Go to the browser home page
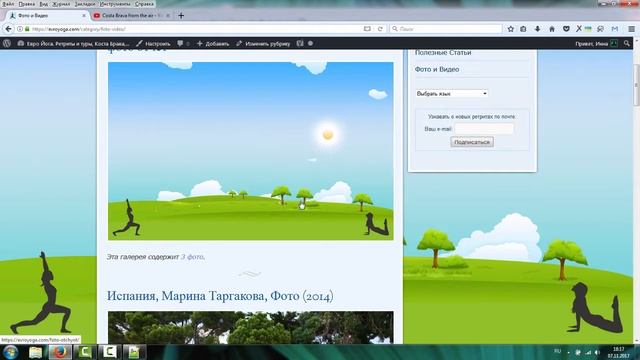Viewport: 640px width, 360px height. pos(552,29)
